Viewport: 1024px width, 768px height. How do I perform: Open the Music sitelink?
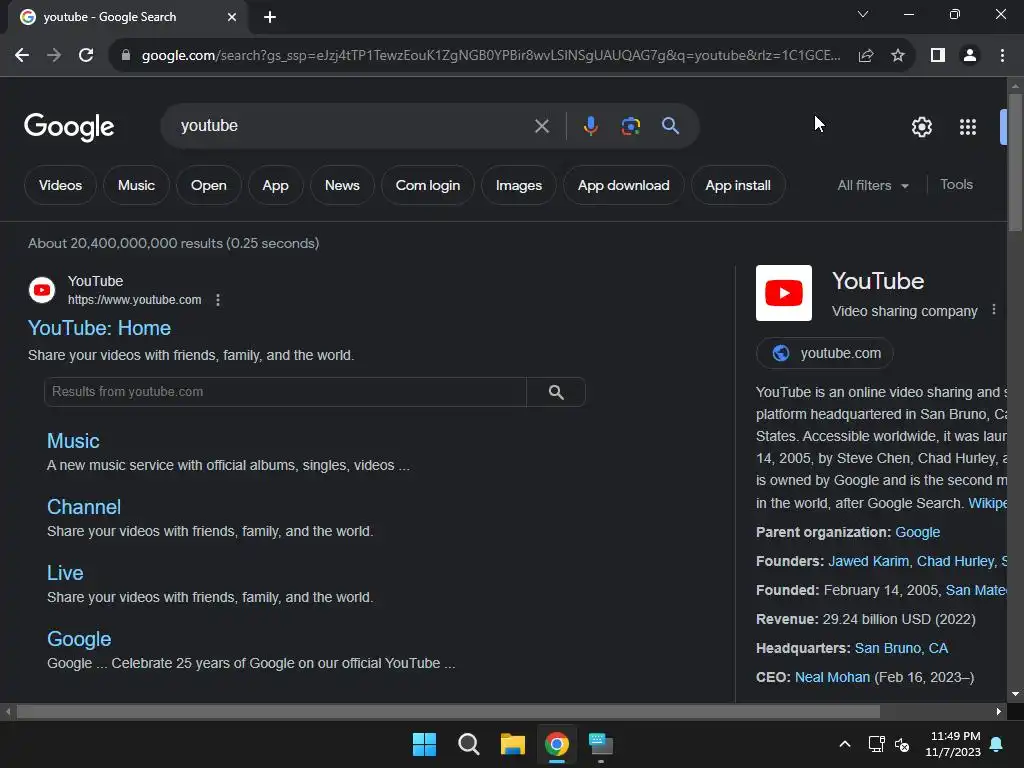[73, 441]
